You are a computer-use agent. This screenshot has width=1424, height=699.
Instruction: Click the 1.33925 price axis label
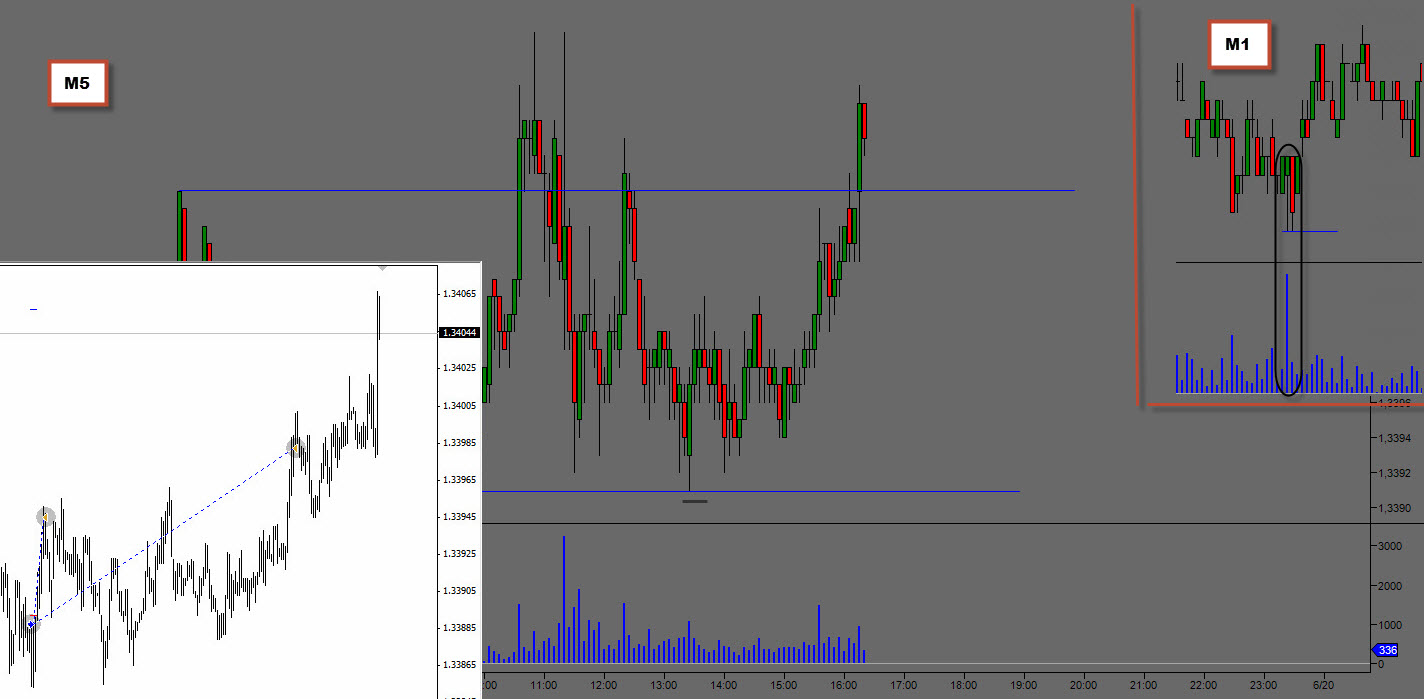[459, 554]
